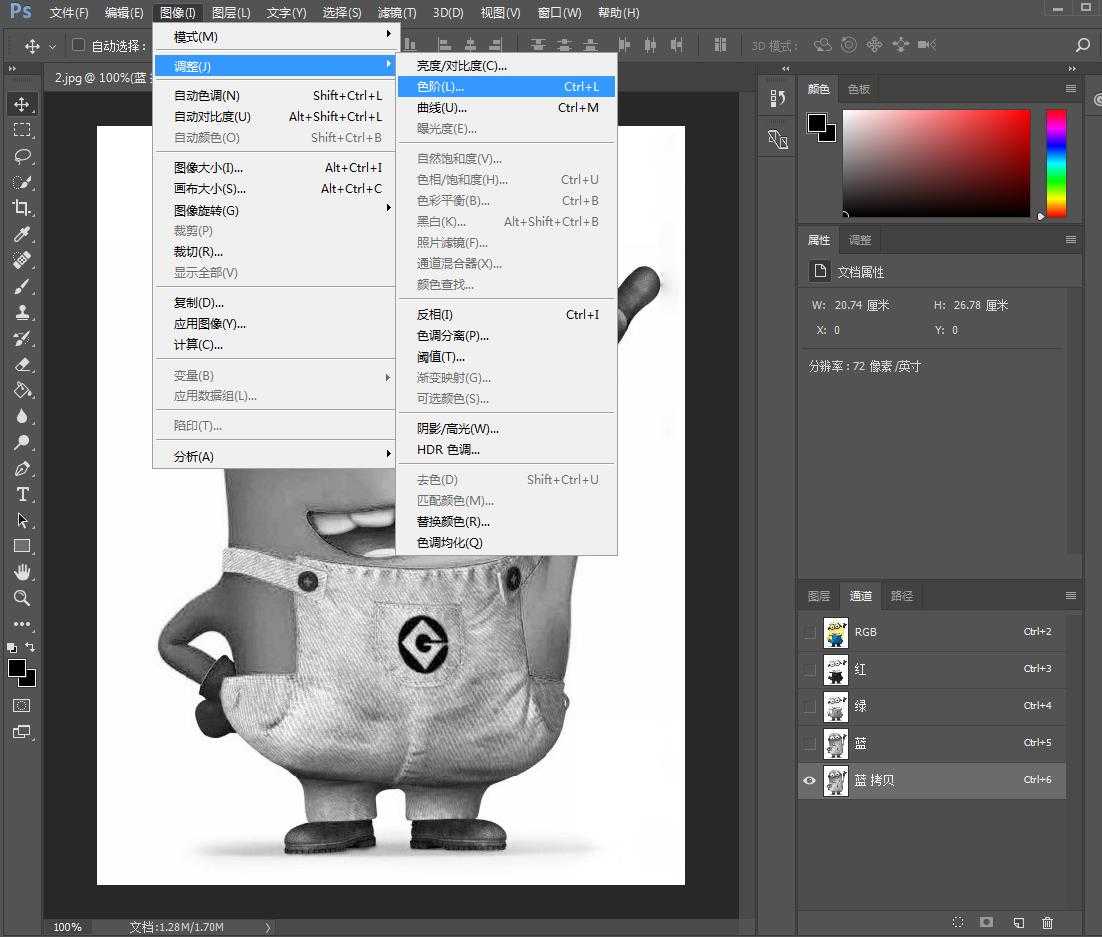Open the Properties panel options menu
1102x937 pixels.
tap(1070, 240)
